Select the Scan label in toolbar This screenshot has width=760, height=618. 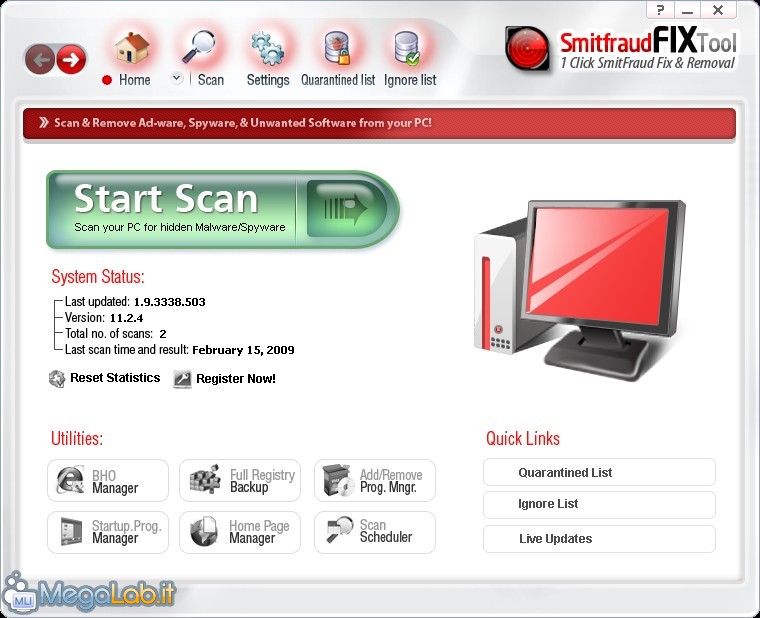(x=211, y=80)
